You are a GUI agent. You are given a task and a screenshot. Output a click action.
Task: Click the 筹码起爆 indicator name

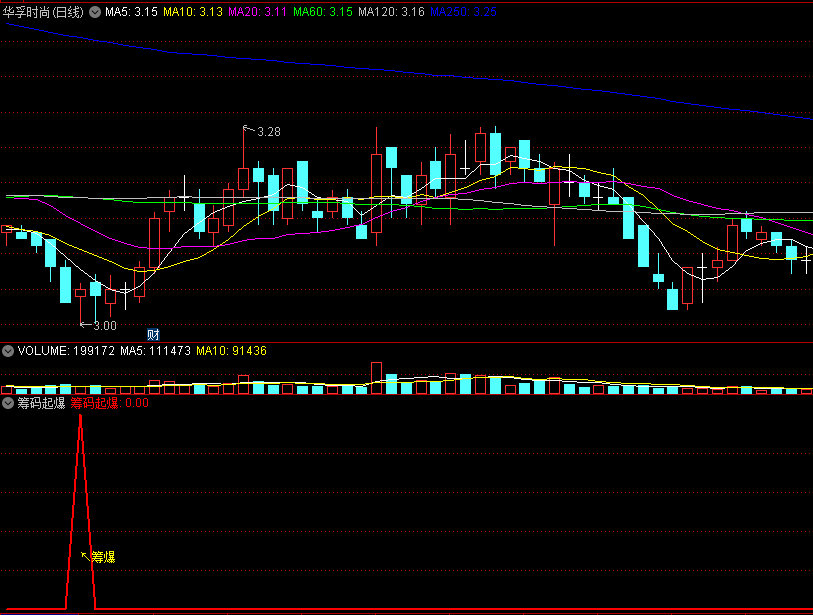point(41,403)
